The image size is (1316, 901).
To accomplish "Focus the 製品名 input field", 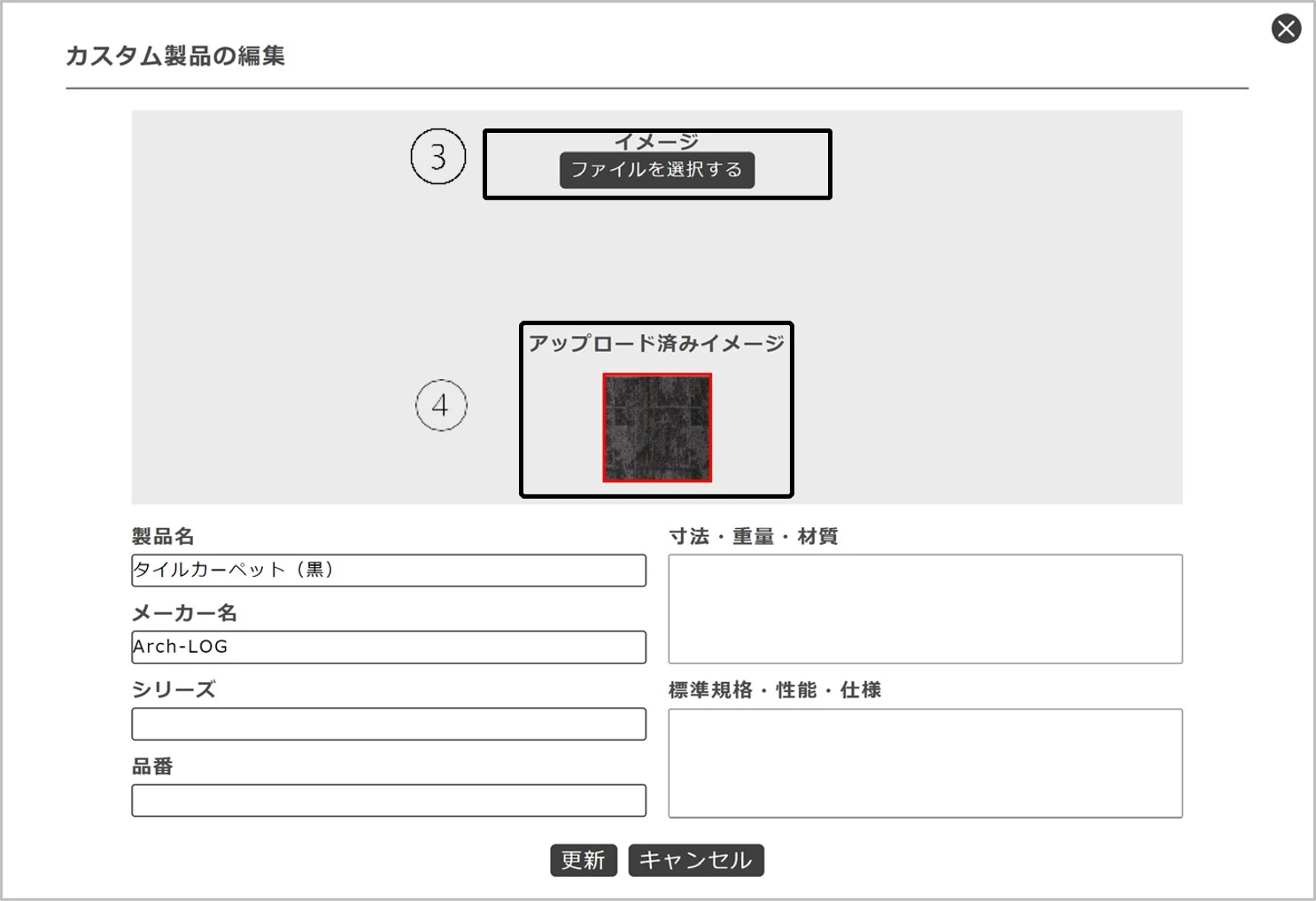I will (389, 570).
